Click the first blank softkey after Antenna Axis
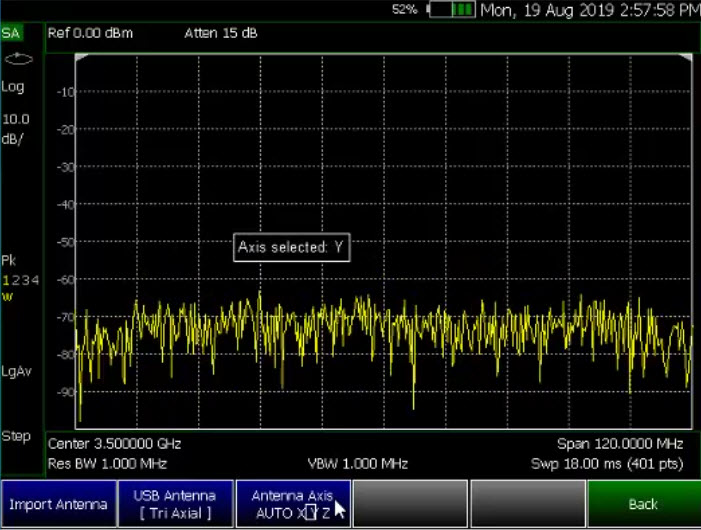The width and height of the screenshot is (701, 530). (410, 505)
